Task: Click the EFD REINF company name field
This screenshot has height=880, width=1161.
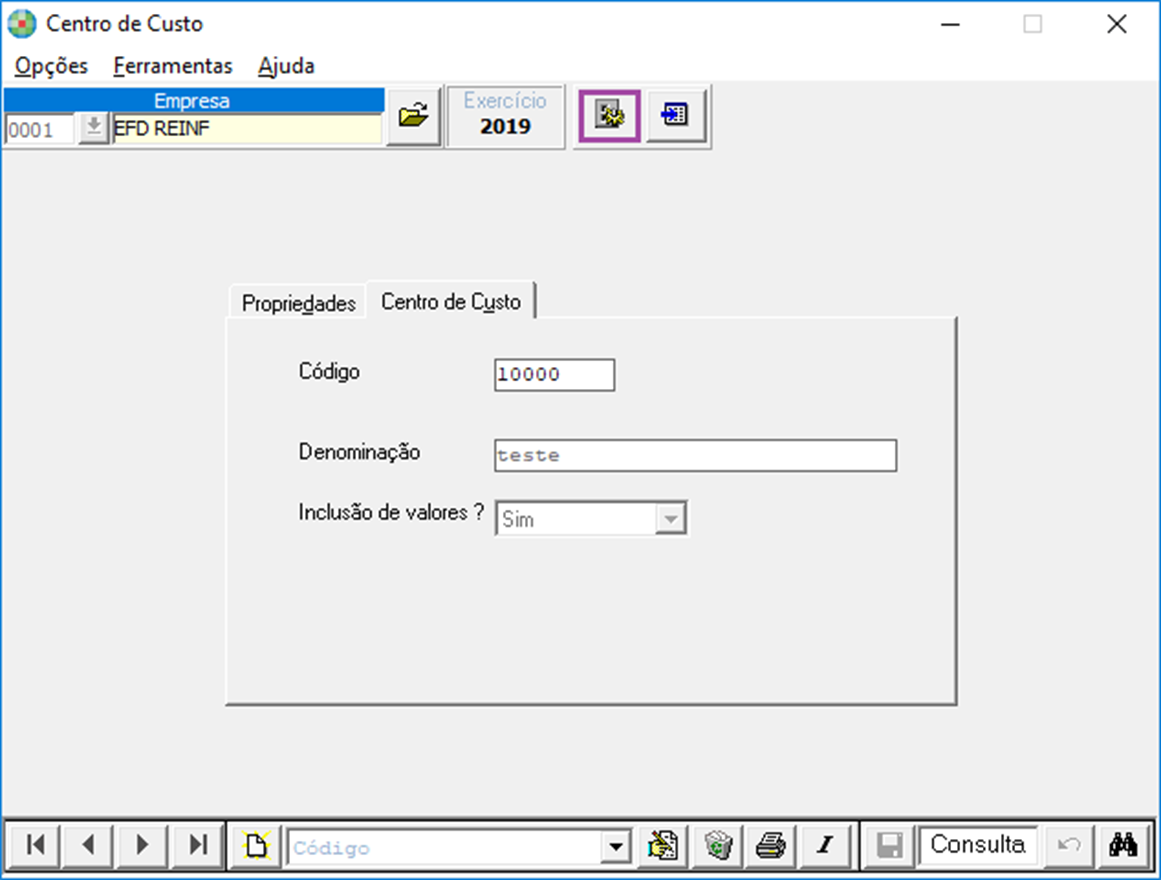Action: (x=247, y=129)
